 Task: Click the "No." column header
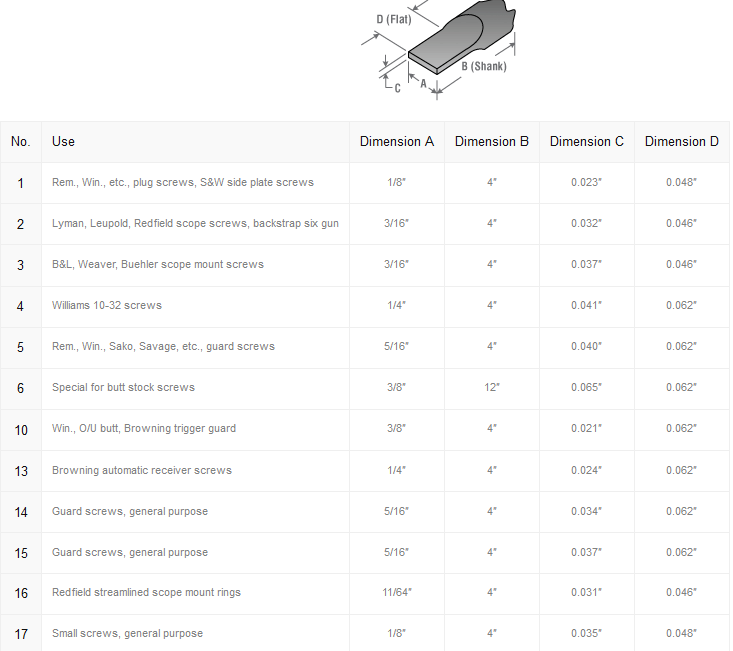click(21, 142)
